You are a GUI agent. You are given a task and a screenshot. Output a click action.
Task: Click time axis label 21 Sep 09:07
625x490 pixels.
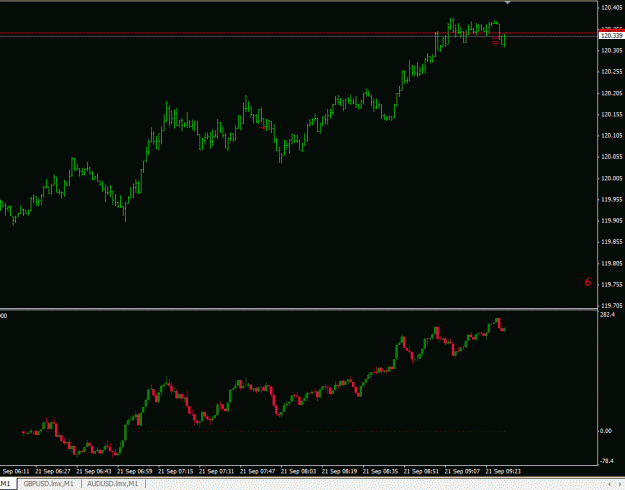(x=462, y=471)
